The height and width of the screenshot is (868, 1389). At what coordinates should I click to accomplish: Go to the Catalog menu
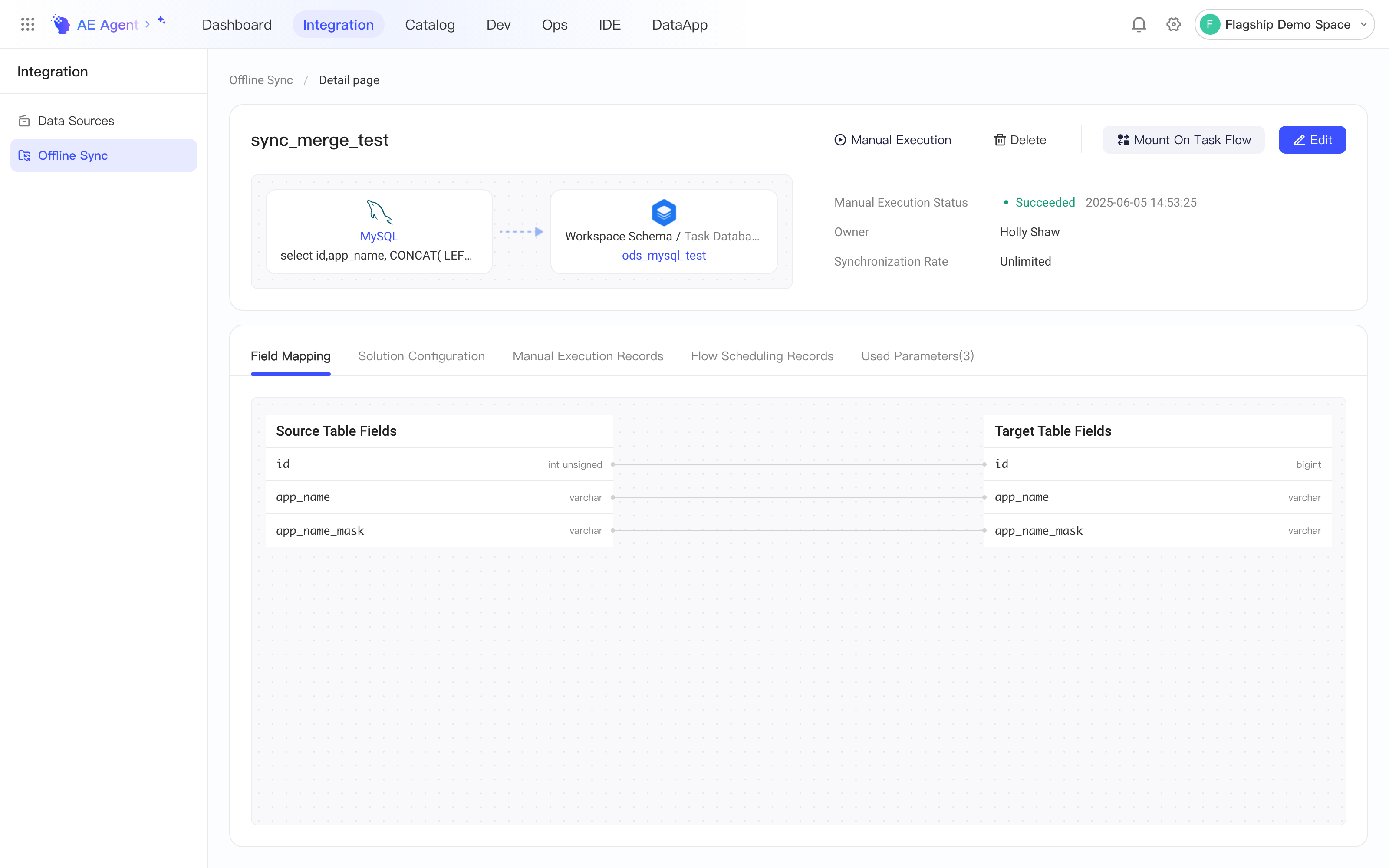(x=430, y=25)
